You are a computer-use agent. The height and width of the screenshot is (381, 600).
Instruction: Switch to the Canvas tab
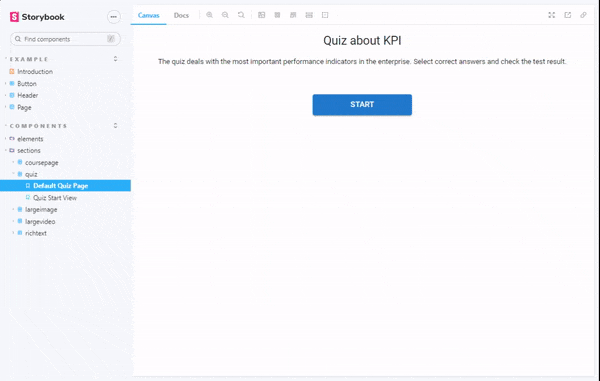coord(148,15)
